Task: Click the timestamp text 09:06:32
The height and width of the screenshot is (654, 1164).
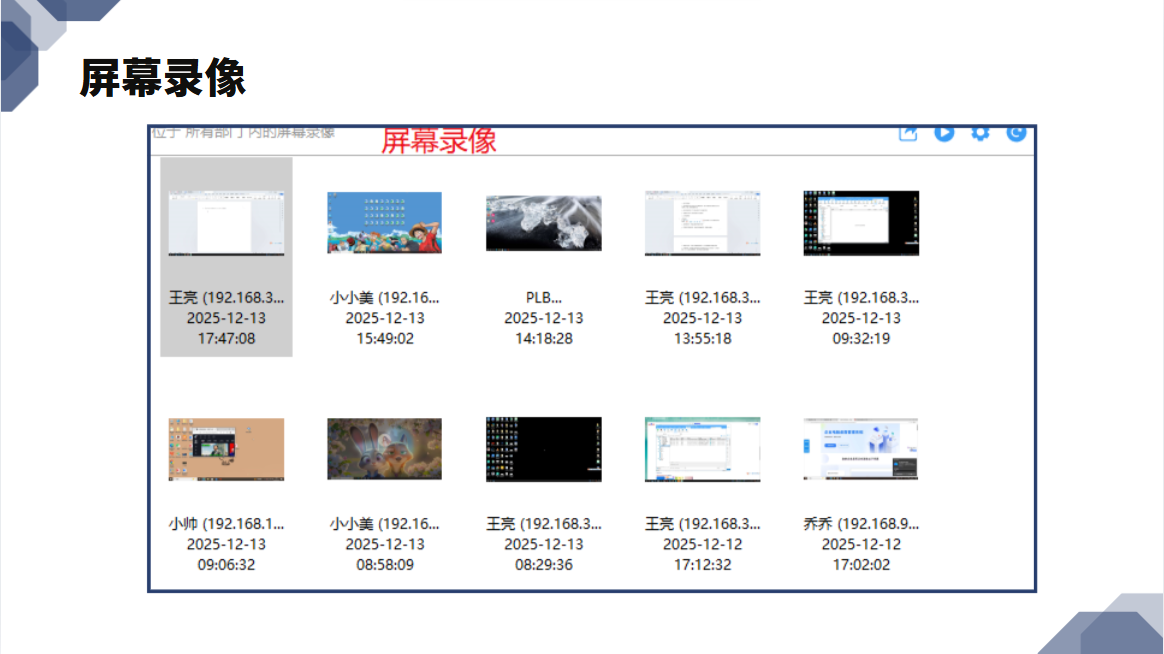Action: [226, 565]
